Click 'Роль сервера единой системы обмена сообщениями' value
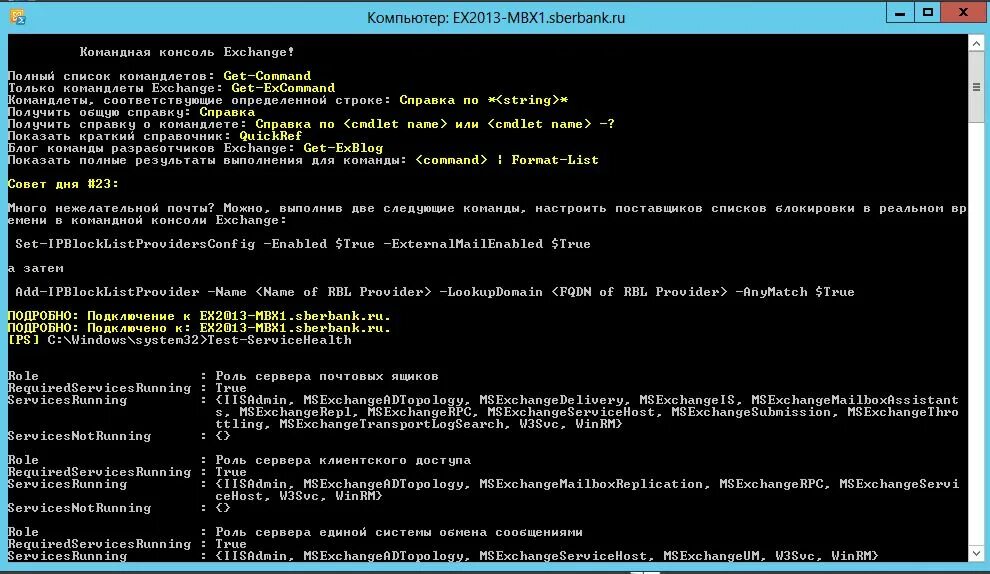The image size is (990, 574). click(x=399, y=532)
